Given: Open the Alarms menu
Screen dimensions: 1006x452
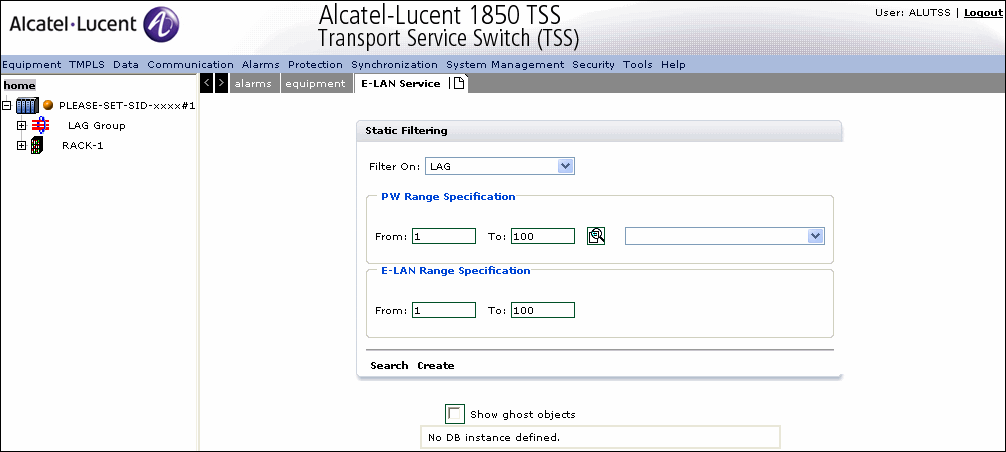Looking at the screenshot, I should coord(260,65).
